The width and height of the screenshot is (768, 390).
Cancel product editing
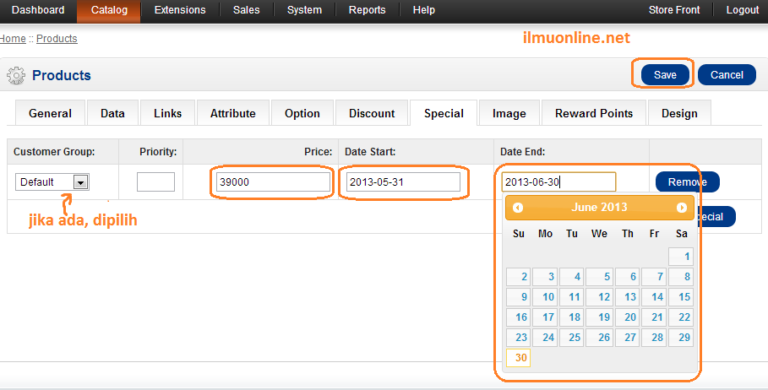(x=727, y=75)
